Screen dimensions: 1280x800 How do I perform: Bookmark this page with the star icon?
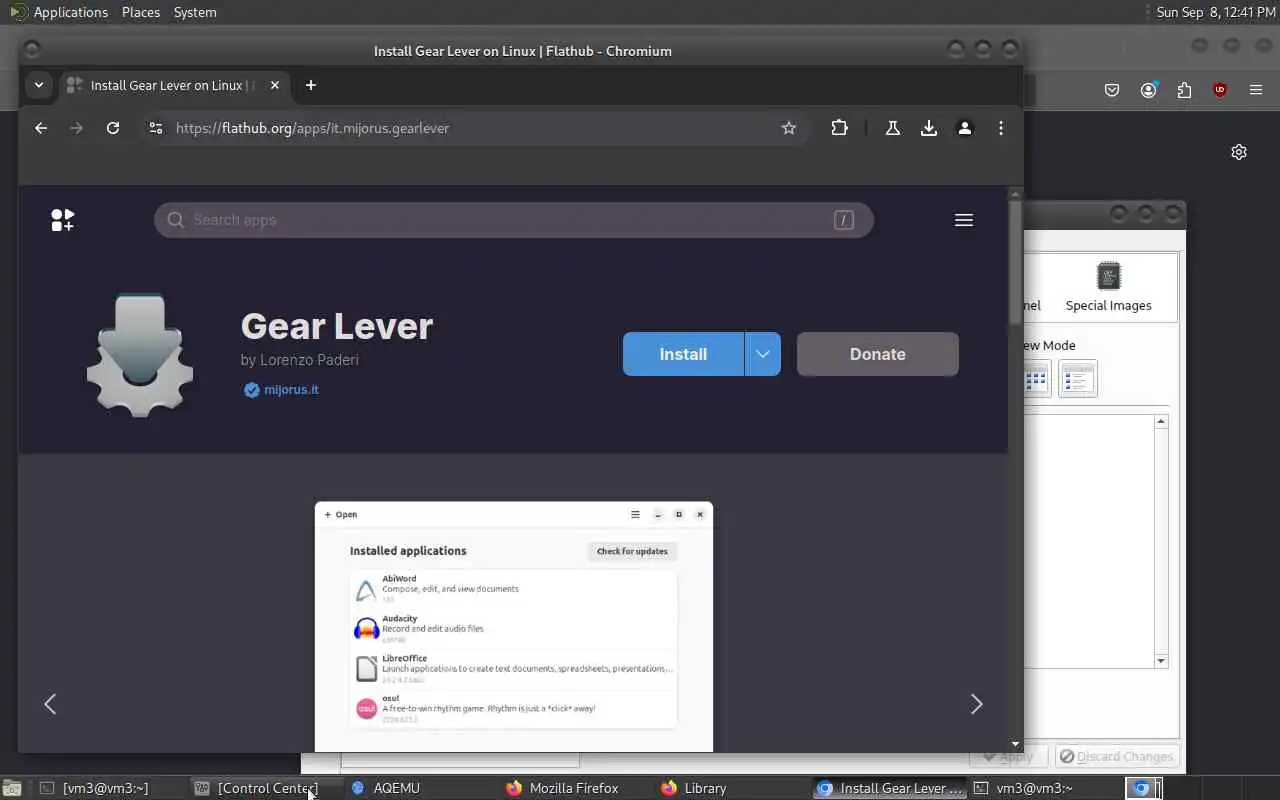pos(789,128)
